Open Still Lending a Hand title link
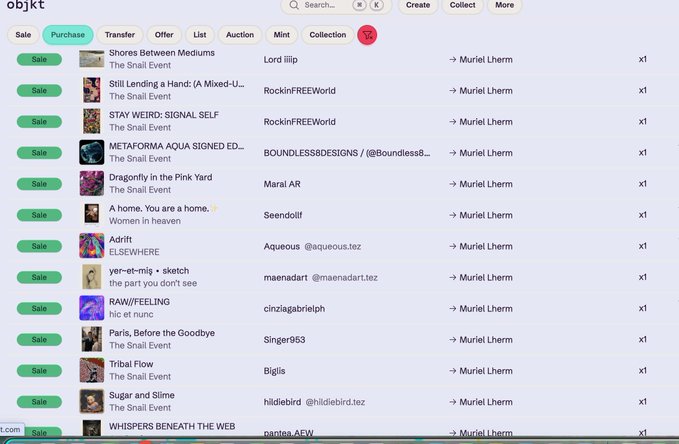679x444 pixels. click(177, 84)
